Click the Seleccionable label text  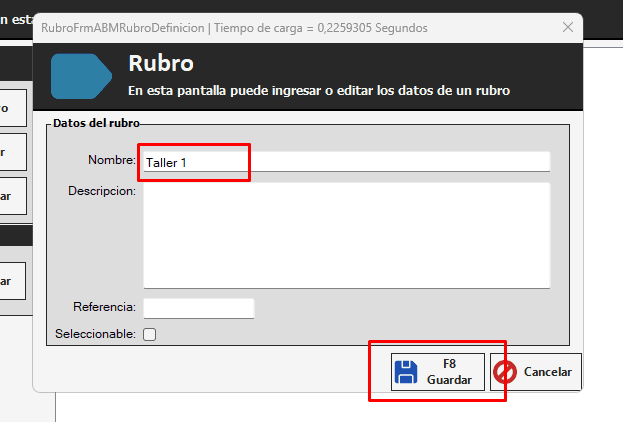(96, 334)
